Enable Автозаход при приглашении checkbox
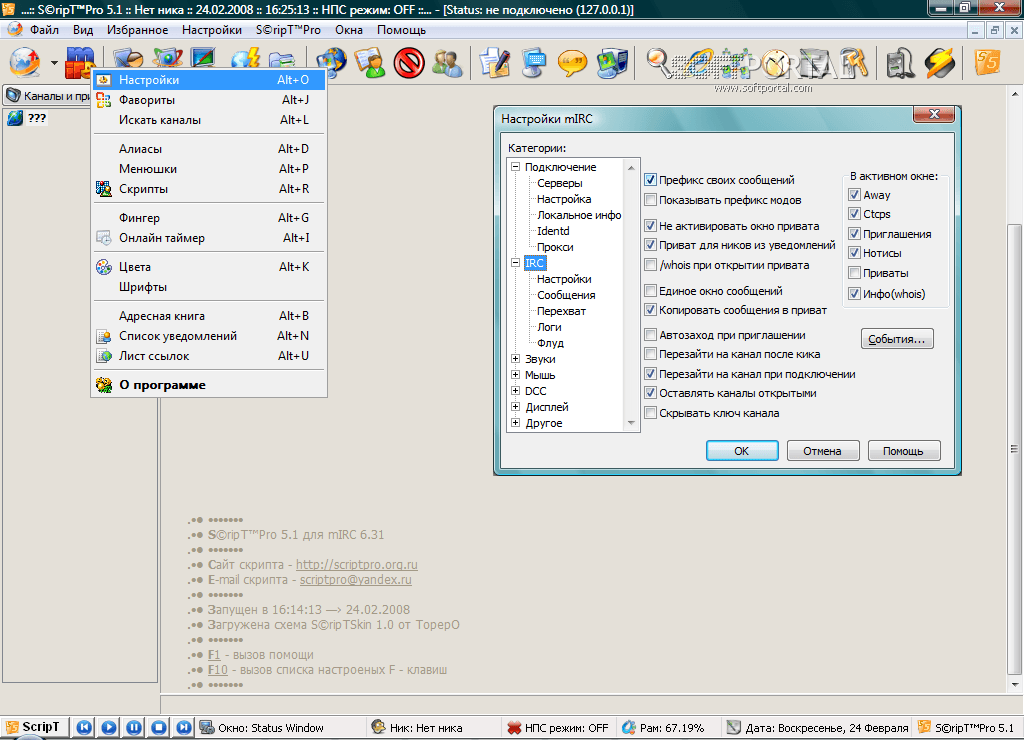The height and width of the screenshot is (740, 1024). 650,335
